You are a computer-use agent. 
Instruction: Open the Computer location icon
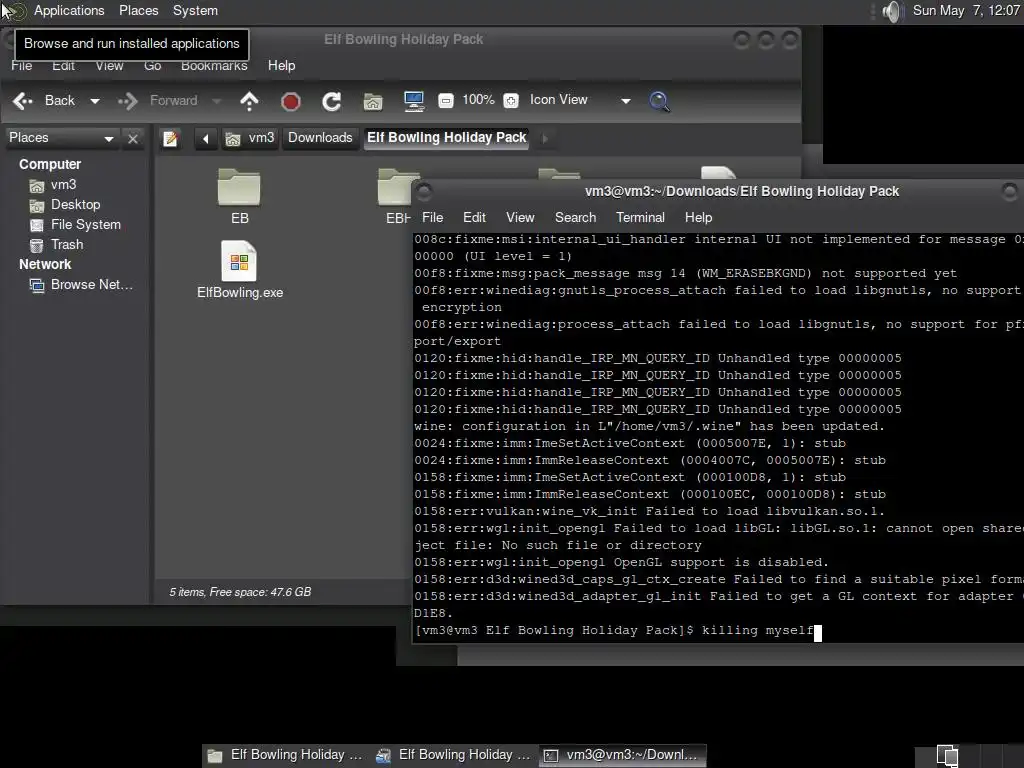(413, 101)
